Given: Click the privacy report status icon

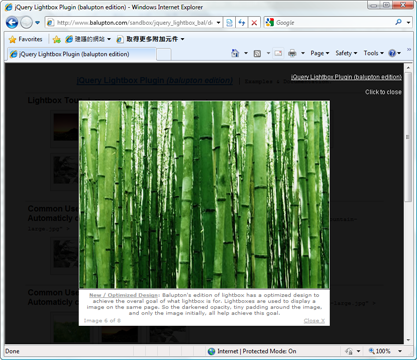Looking at the screenshot, I should [x=349, y=351].
